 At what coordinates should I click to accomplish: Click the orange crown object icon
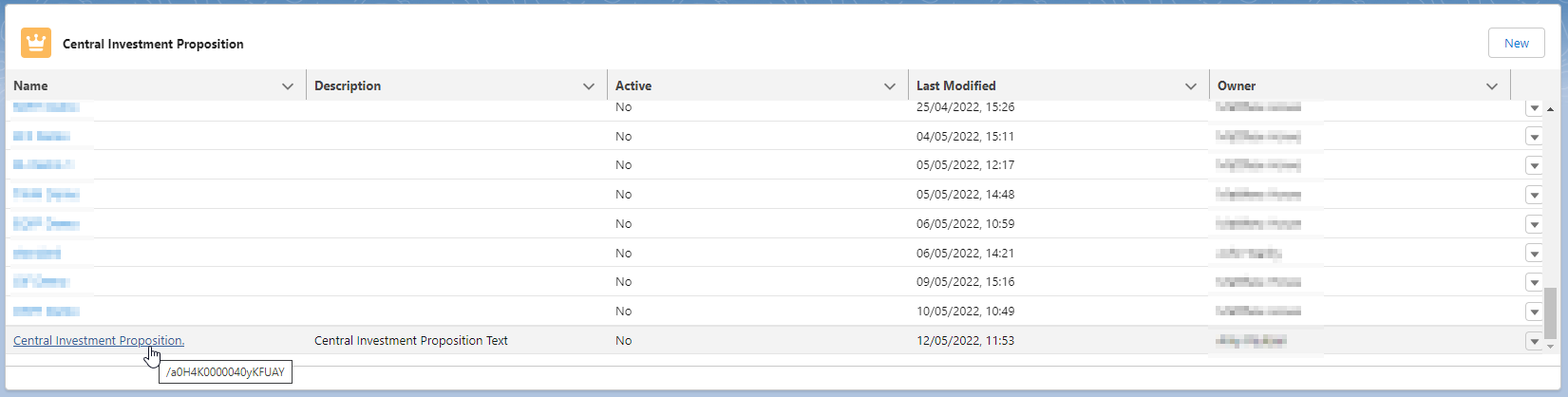pos(36,43)
